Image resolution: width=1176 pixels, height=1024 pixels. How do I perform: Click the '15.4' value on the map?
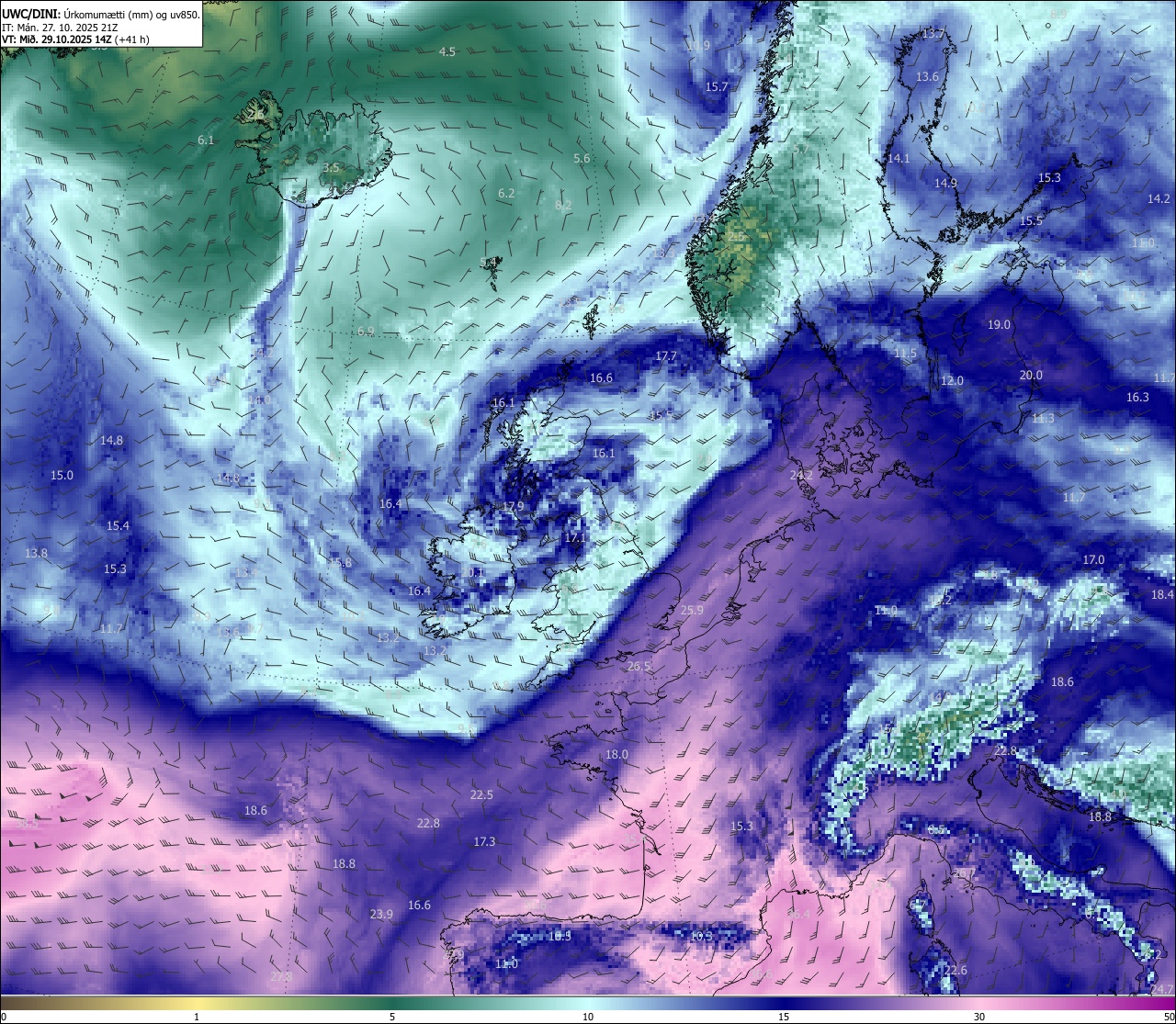pos(118,526)
